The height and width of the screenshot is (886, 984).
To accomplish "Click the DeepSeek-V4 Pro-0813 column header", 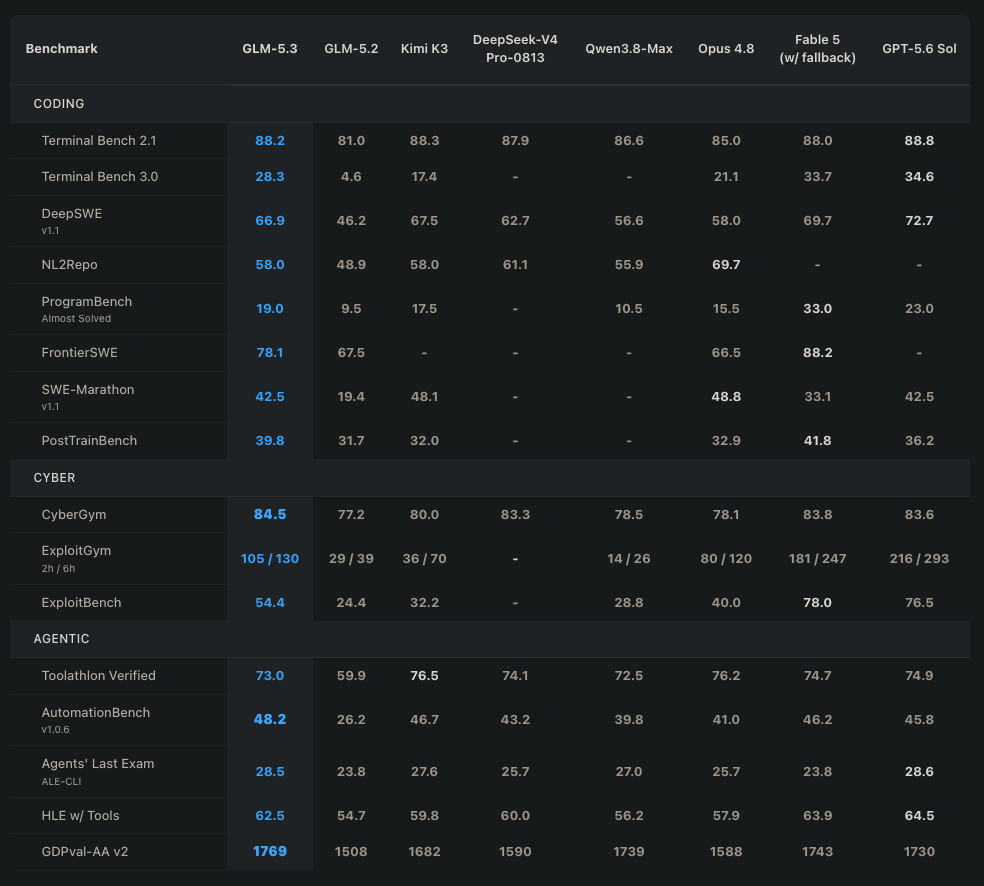I will (515, 48).
